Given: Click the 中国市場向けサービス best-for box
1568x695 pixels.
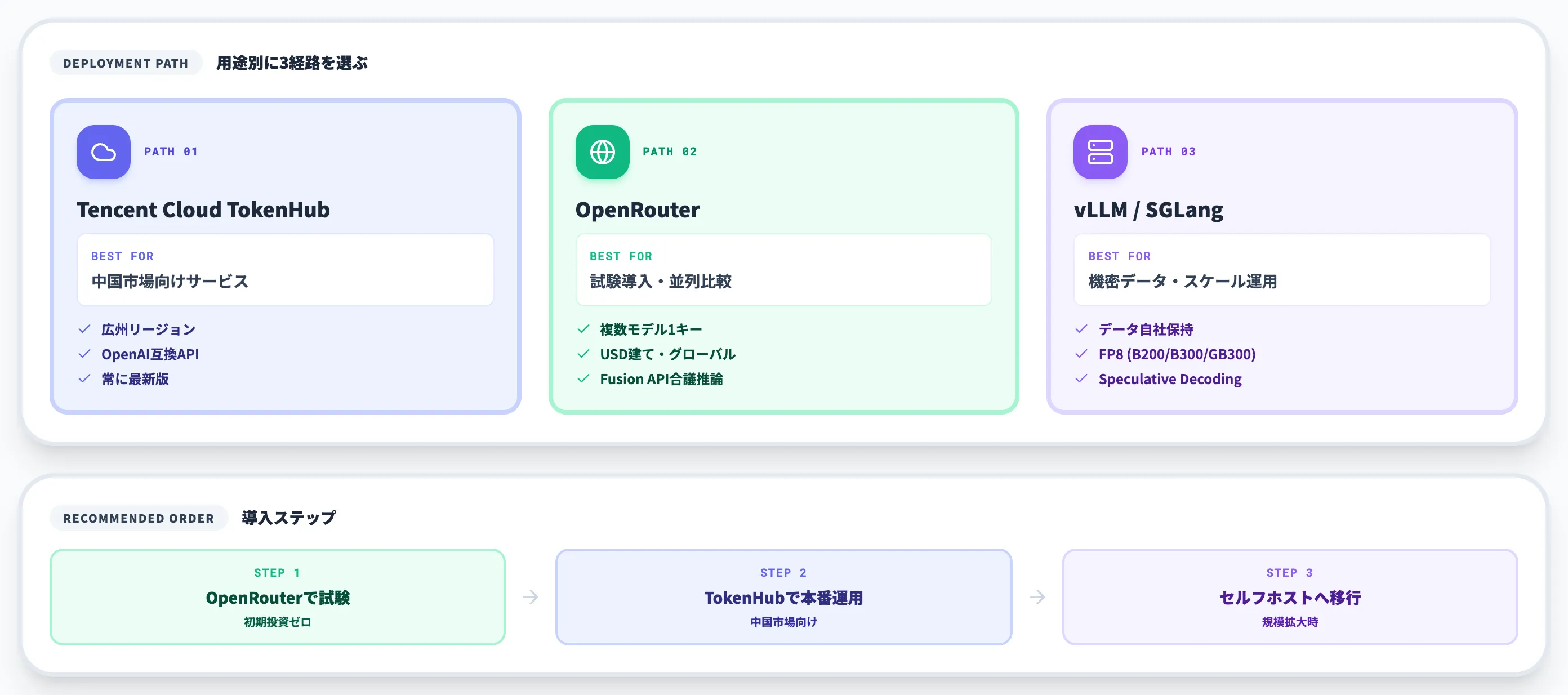Looking at the screenshot, I should tap(286, 270).
